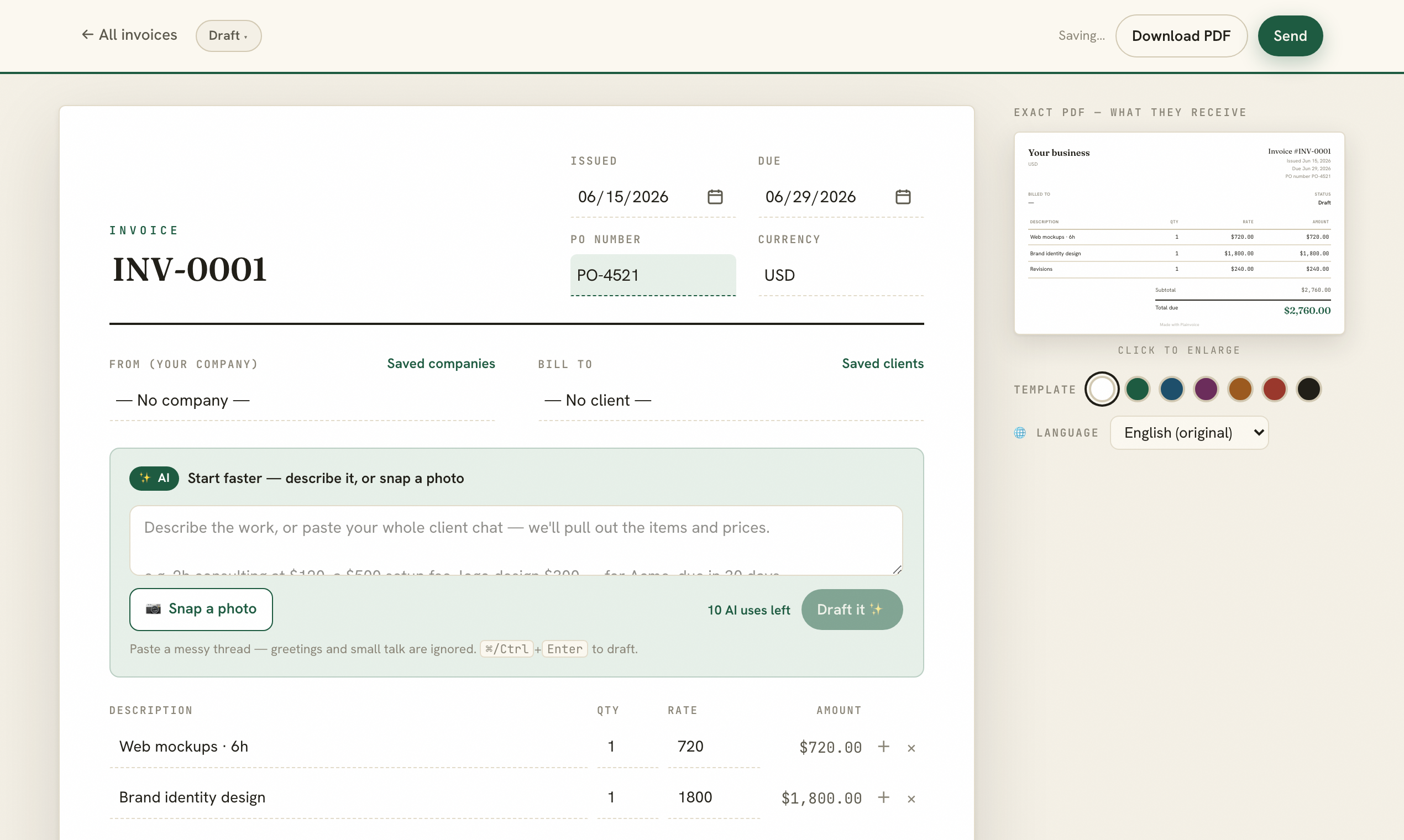Enlarge the PDF preview thumbnail

click(1179, 233)
